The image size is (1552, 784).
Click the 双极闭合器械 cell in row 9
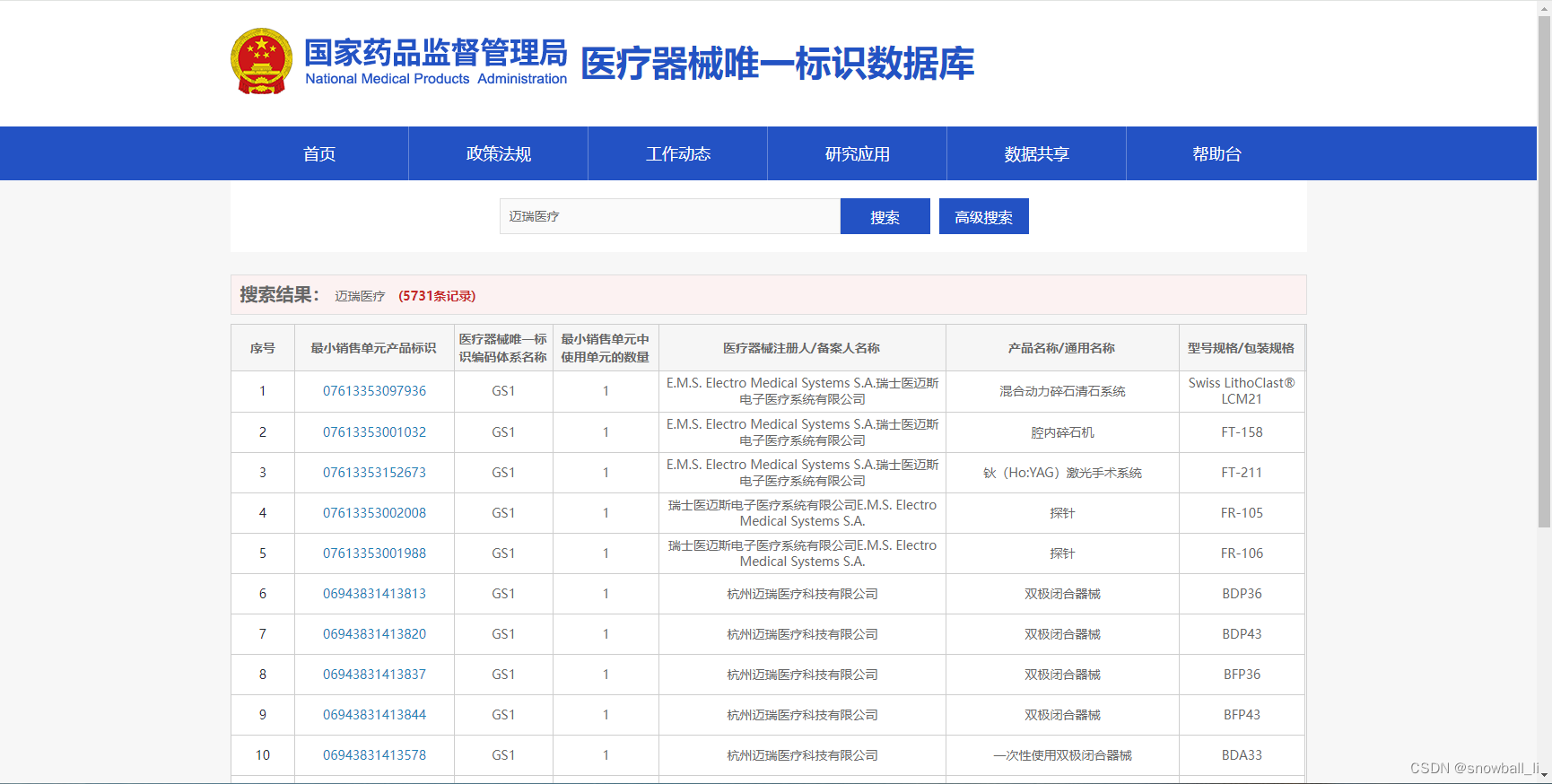[x=1062, y=715]
